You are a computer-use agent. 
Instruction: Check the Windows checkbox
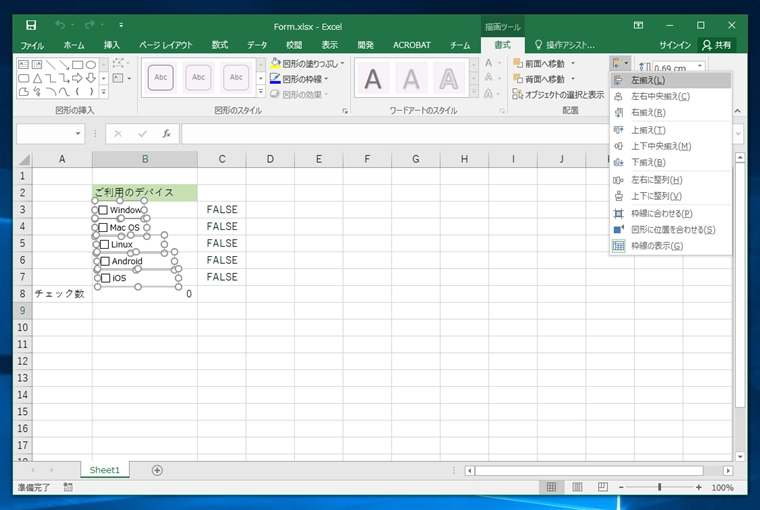(103, 210)
